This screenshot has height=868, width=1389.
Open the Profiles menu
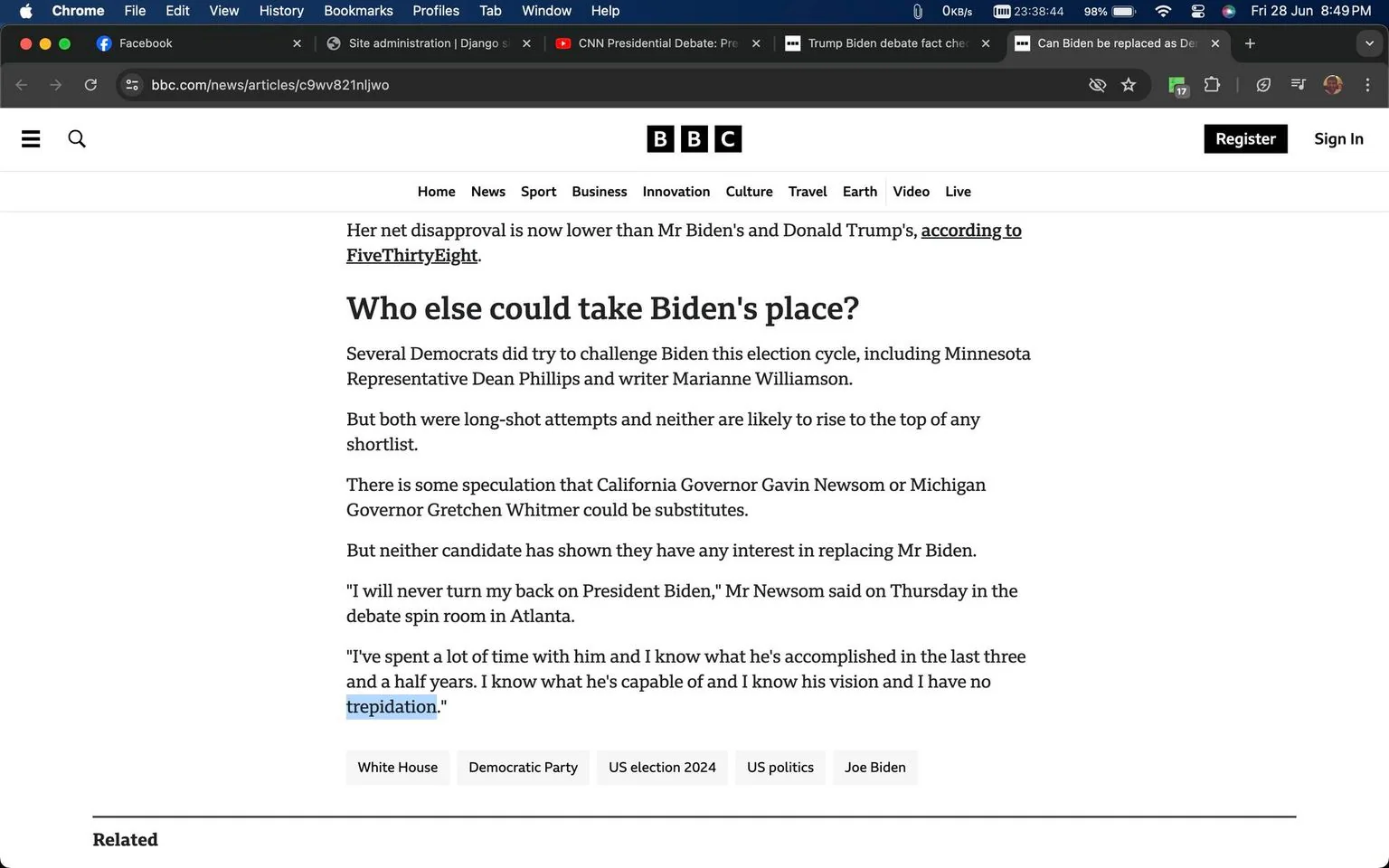(436, 11)
